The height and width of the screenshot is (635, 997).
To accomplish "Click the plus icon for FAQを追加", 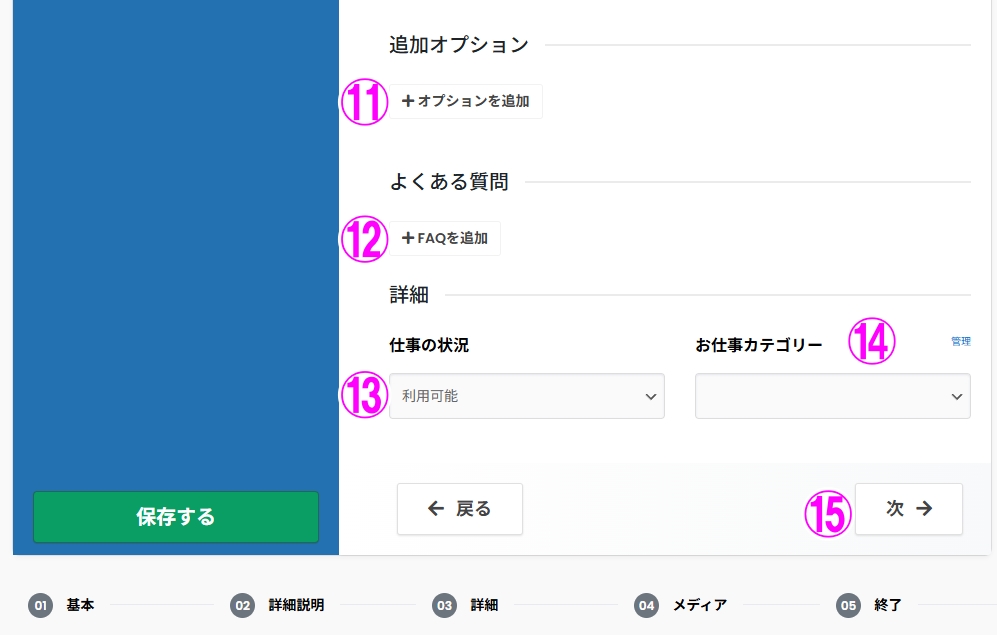I will 408,238.
